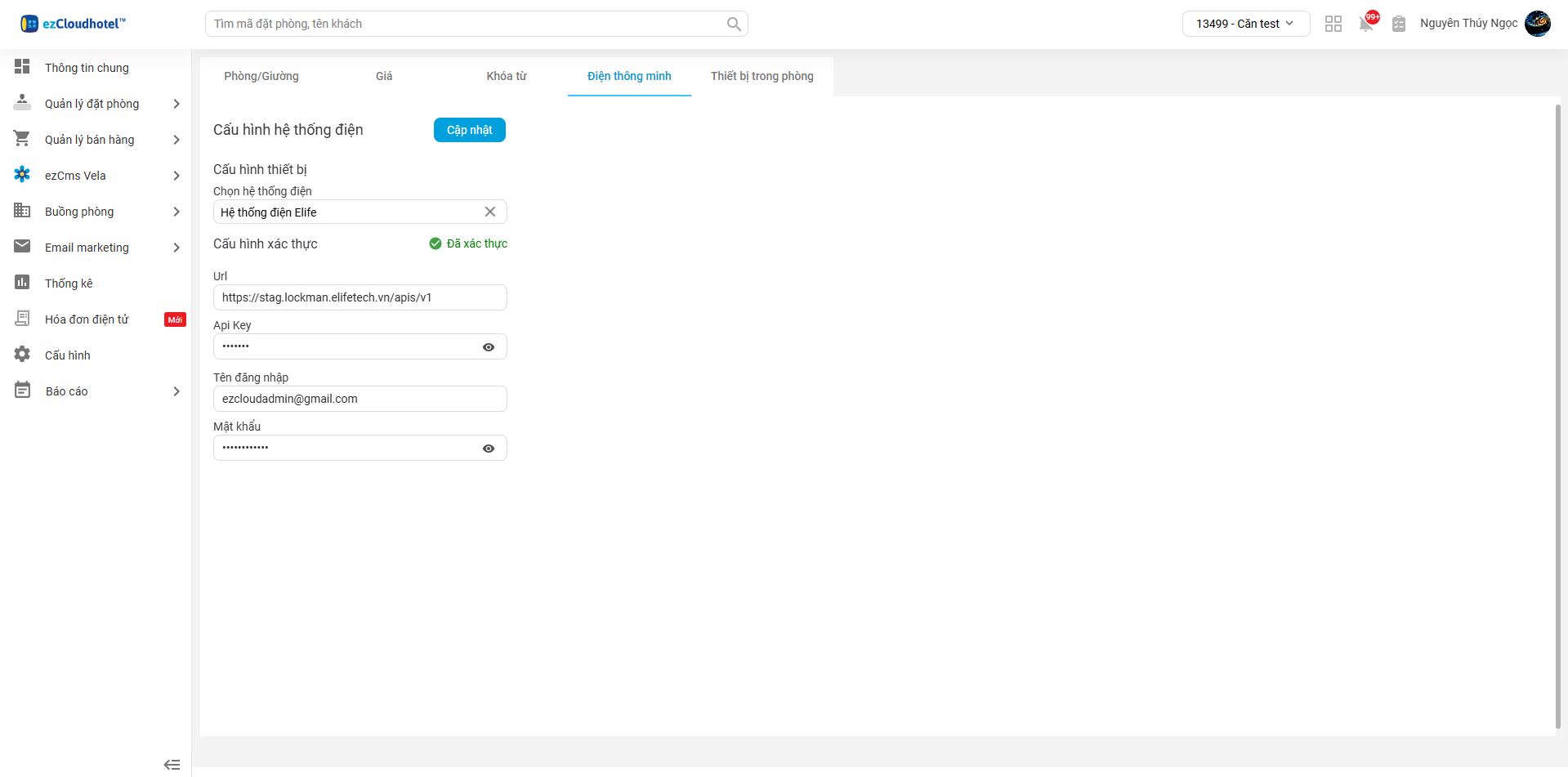This screenshot has height=777, width=1568.
Task: Click the vertical page scrollbar
Action: 1557,409
